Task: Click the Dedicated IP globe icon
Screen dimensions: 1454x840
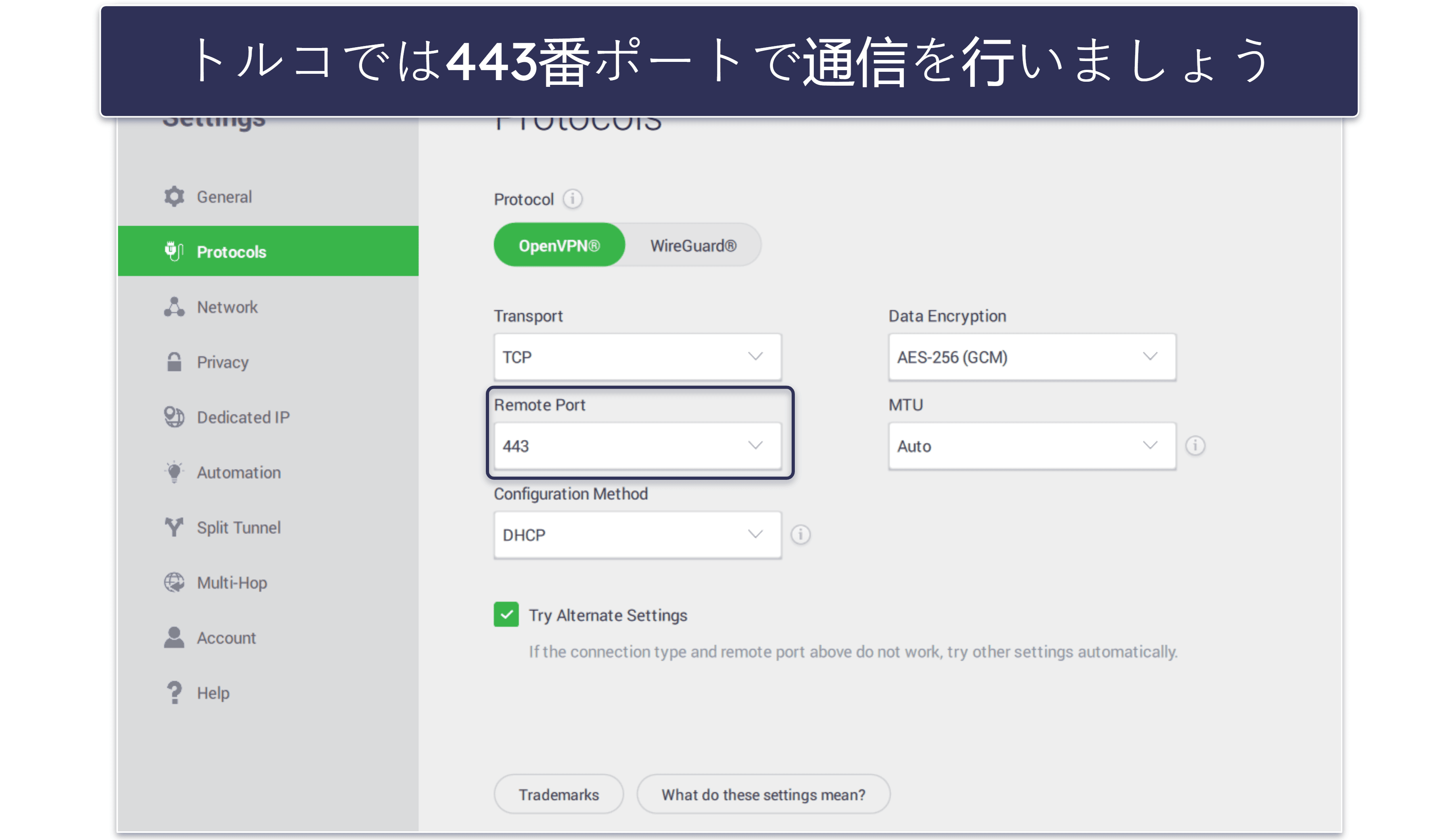Action: click(x=174, y=417)
